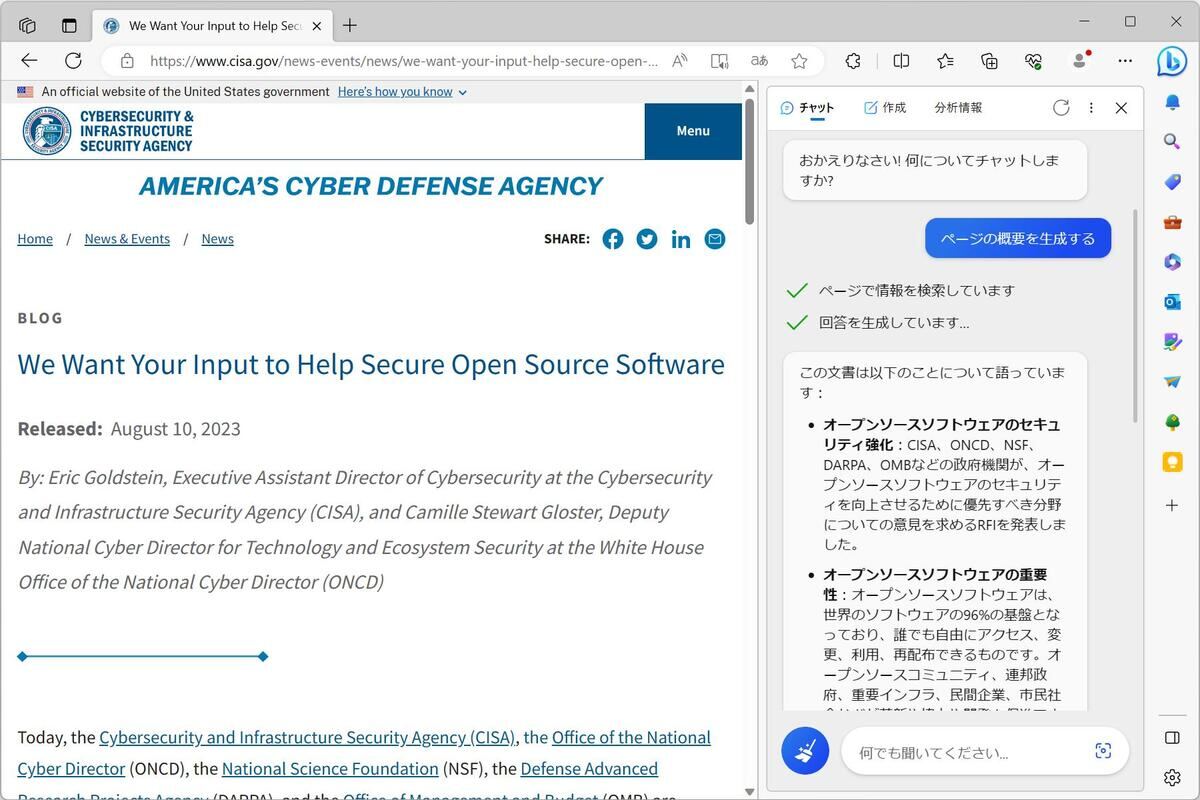View site information lock icon
The width and height of the screenshot is (1200, 800).
[127, 61]
